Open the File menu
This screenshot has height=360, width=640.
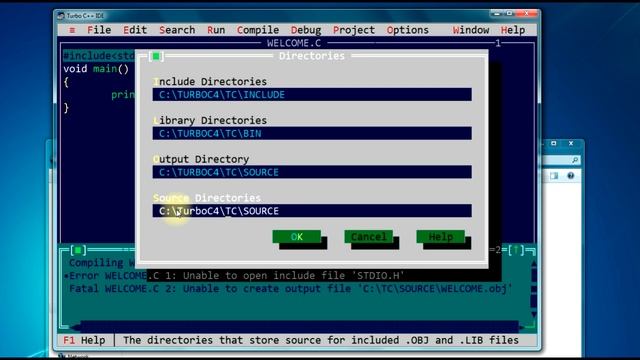coord(99,30)
